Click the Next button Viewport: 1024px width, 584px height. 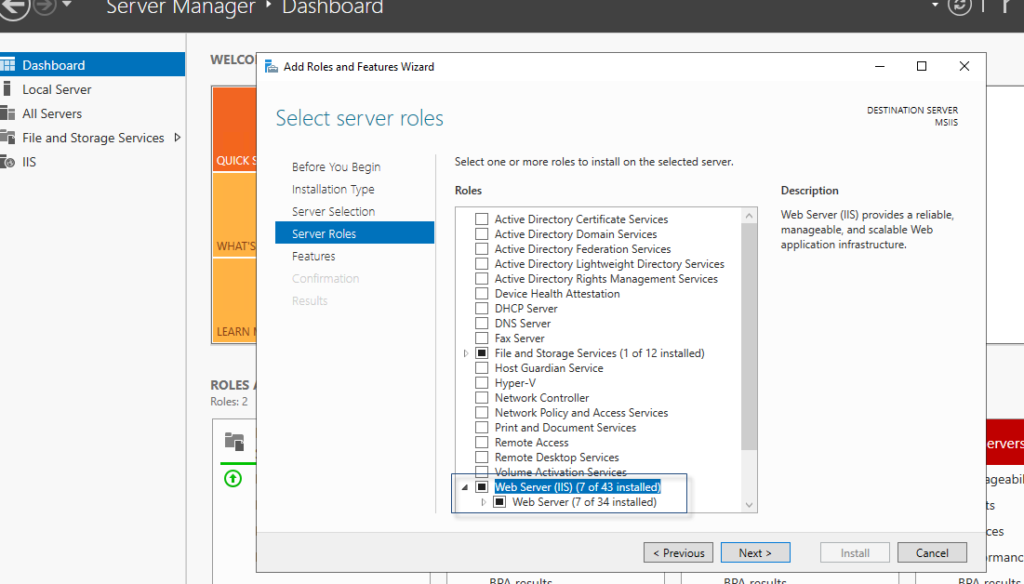click(756, 553)
